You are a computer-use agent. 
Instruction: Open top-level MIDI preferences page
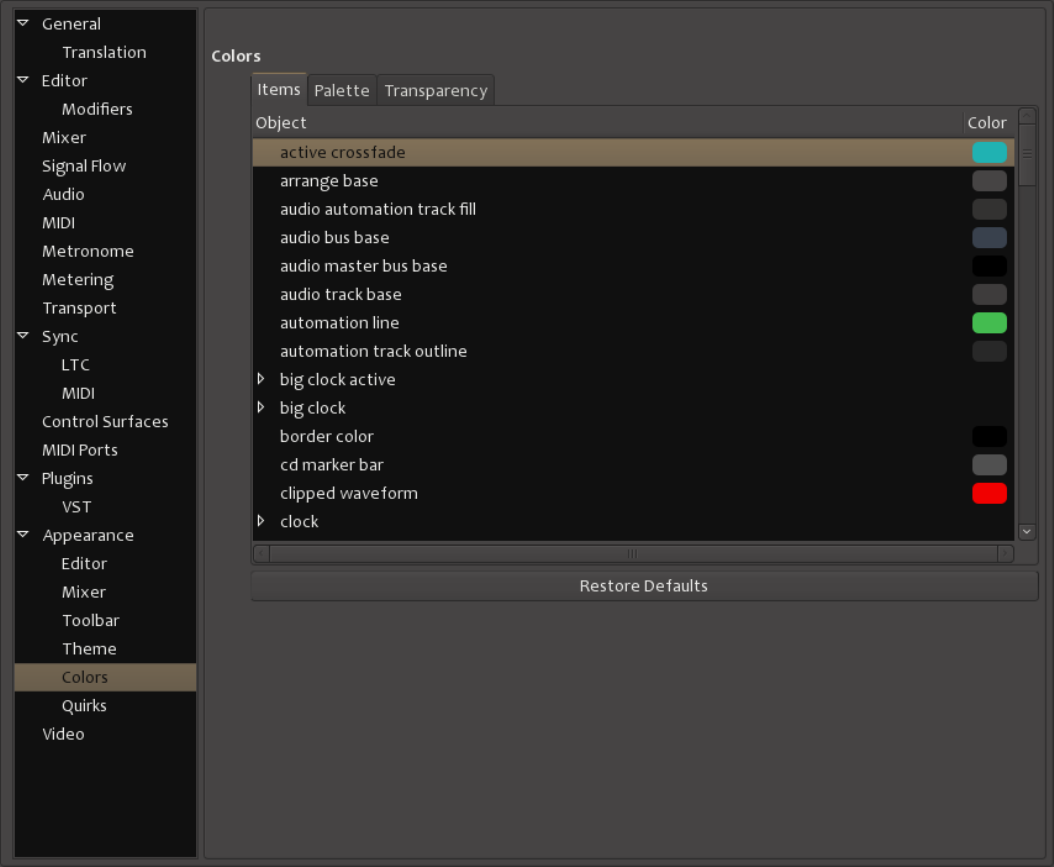(58, 222)
